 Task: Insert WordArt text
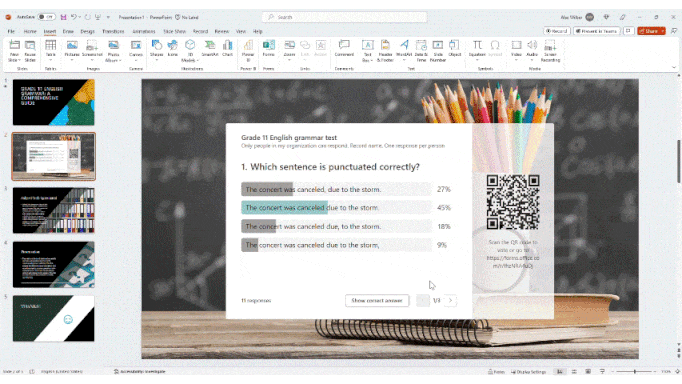404,49
